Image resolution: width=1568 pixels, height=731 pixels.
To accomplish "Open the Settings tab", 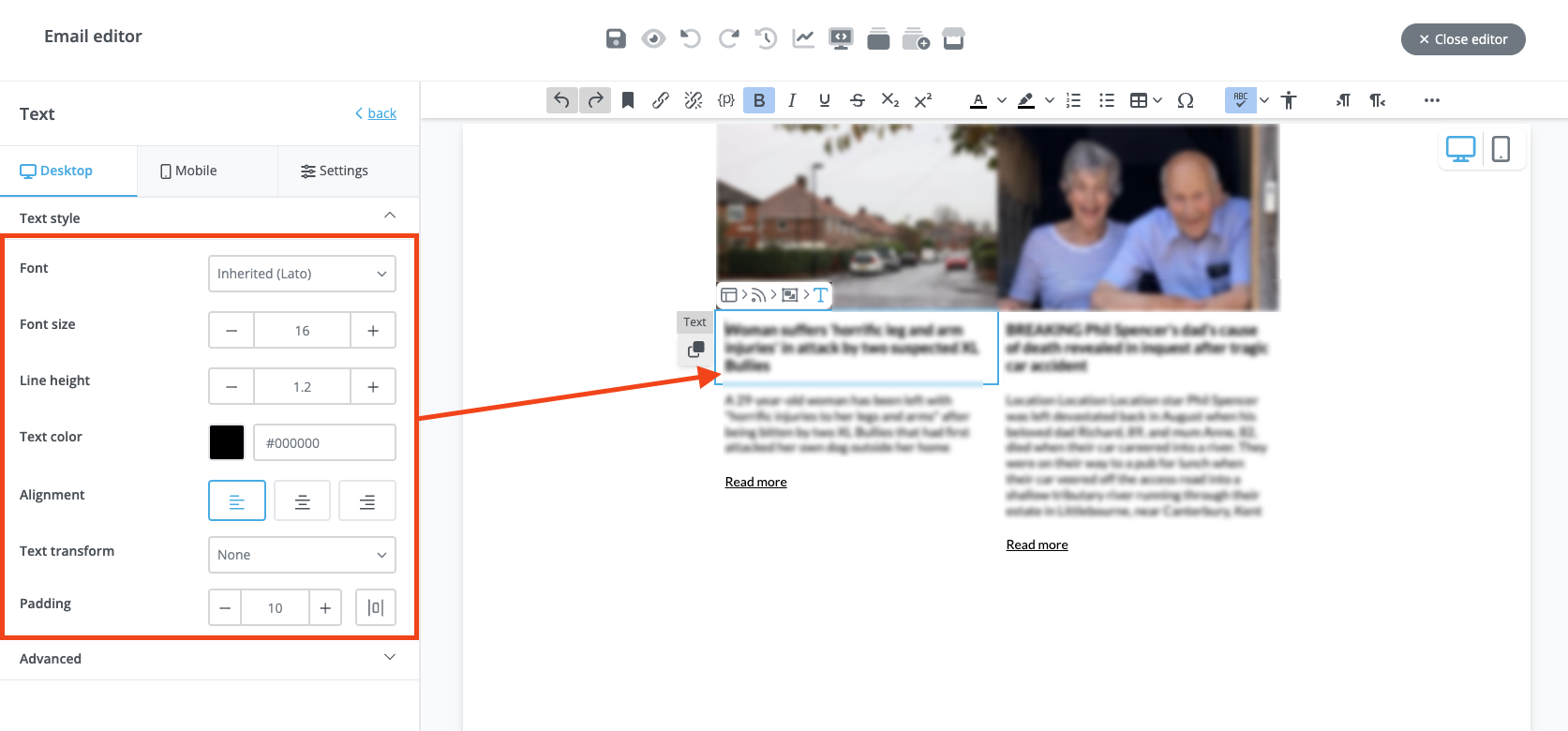I will [335, 171].
